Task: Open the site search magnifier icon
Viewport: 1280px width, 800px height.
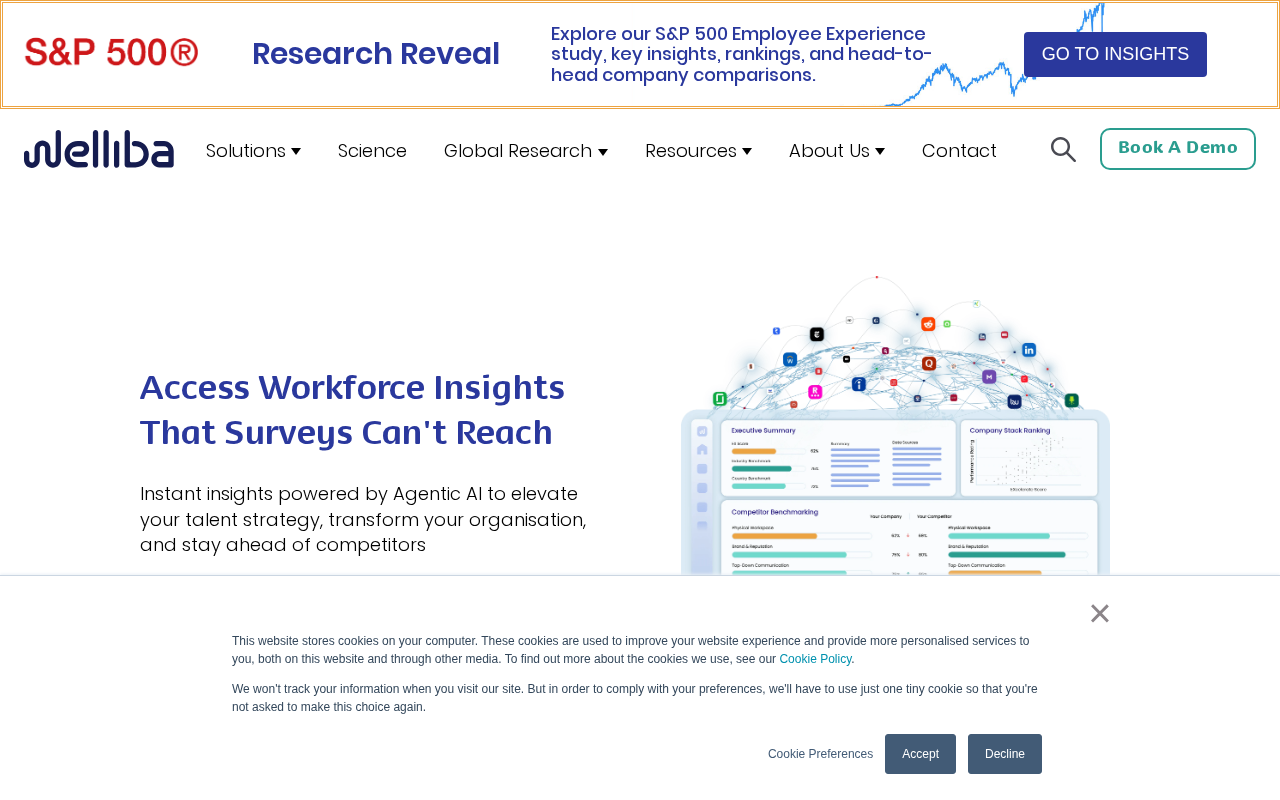Action: (1063, 150)
